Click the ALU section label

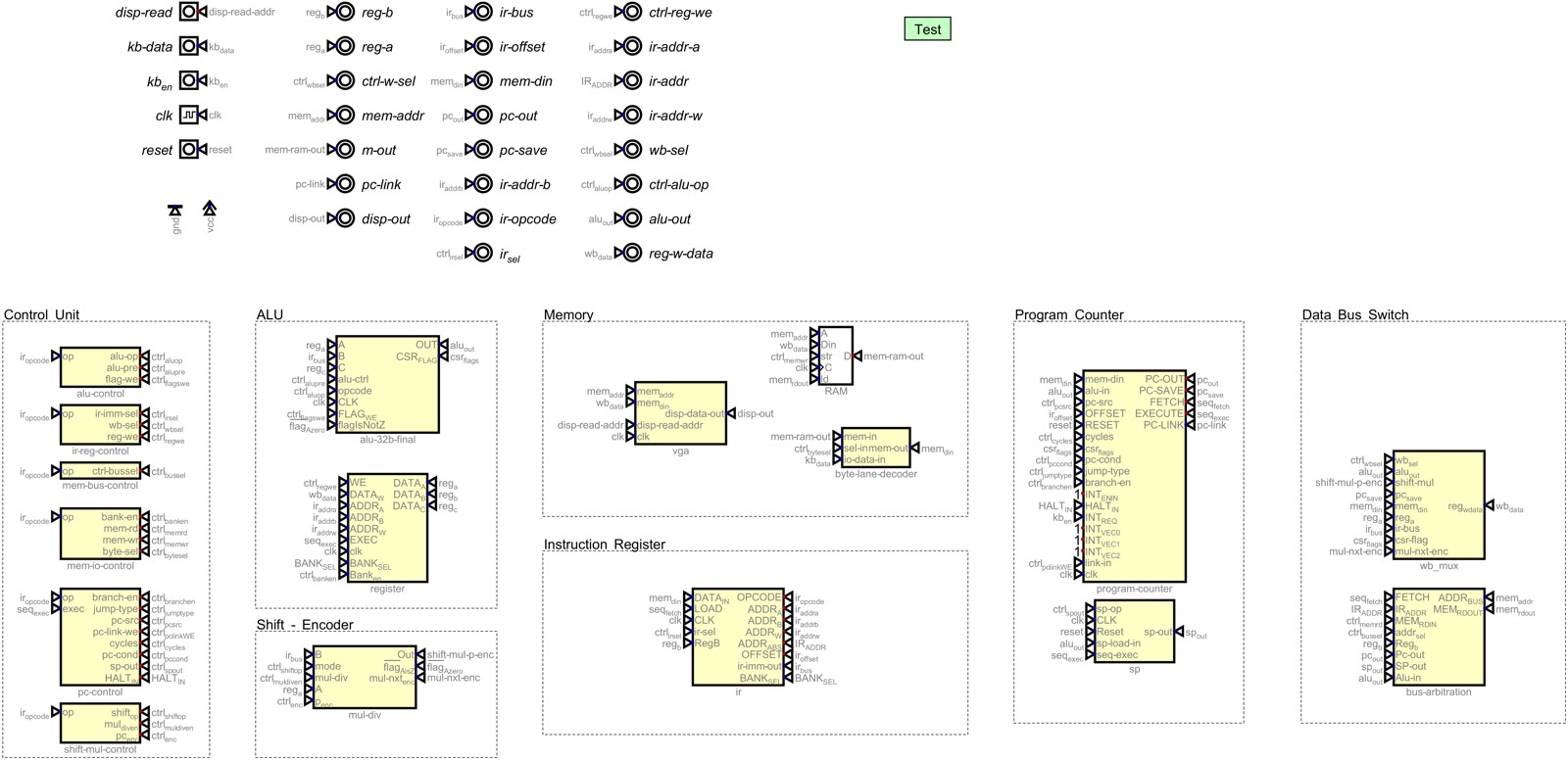pyautogui.click(x=269, y=314)
